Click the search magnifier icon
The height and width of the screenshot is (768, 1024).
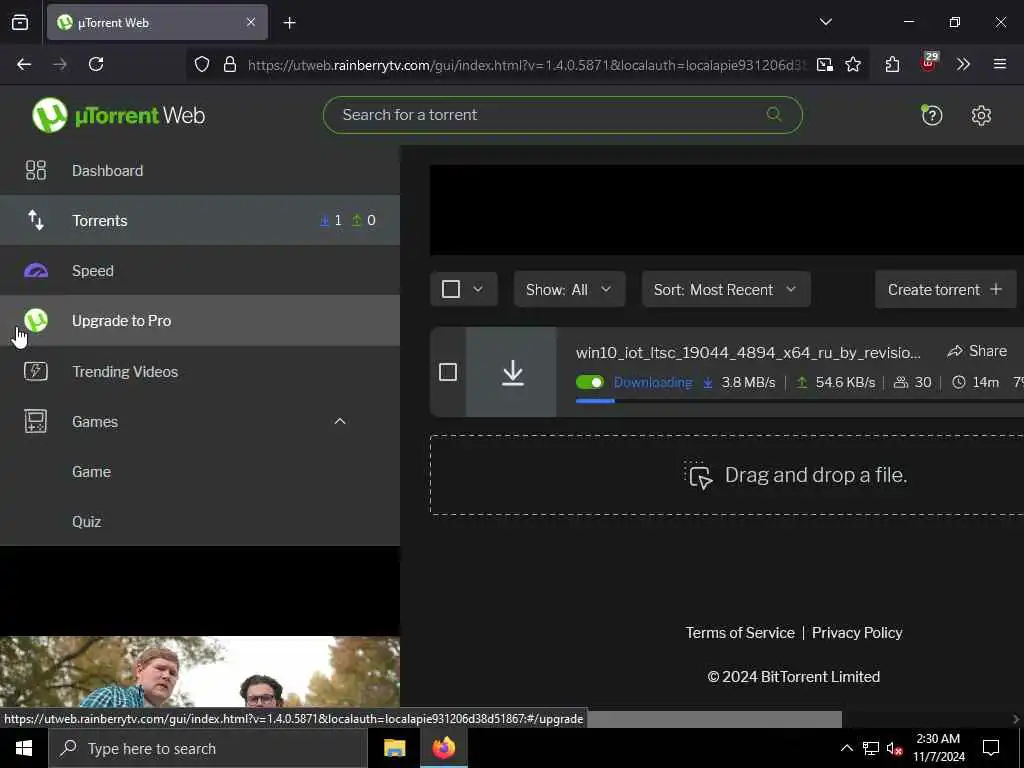coord(774,114)
